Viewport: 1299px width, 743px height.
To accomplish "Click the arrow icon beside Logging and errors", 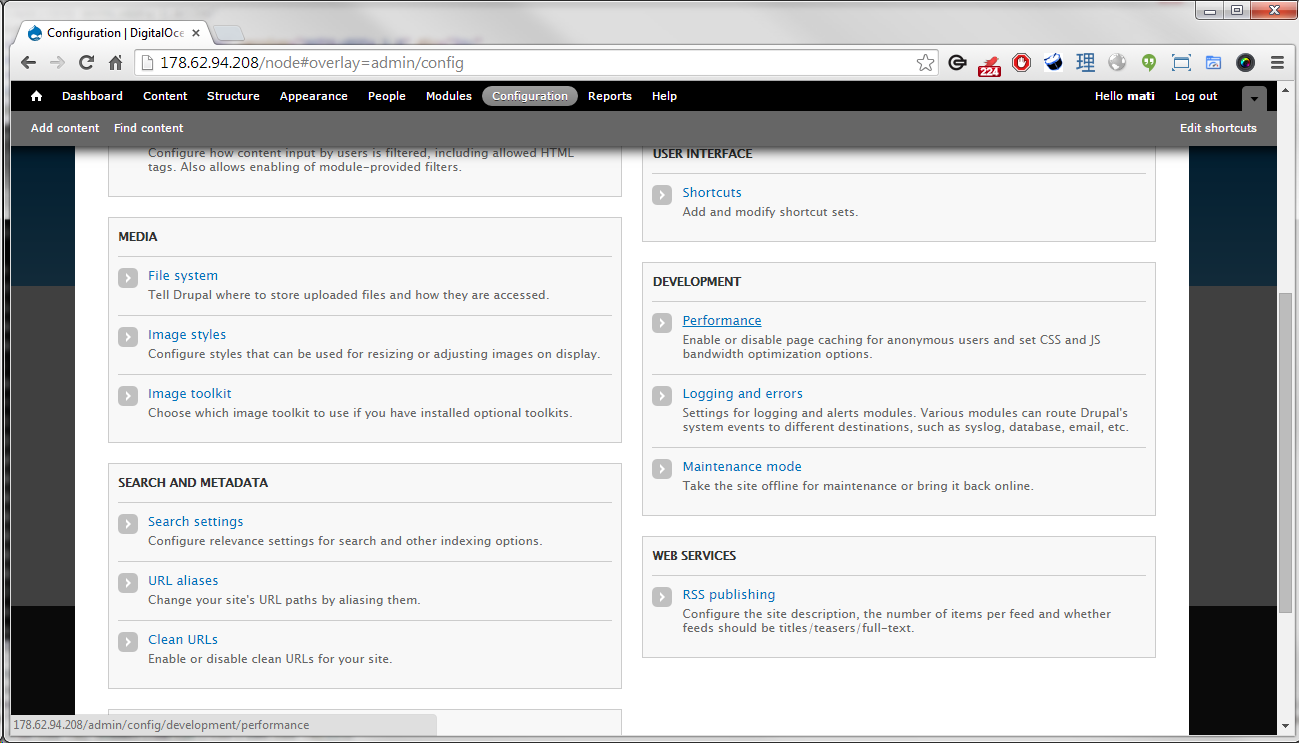I will coord(662,396).
